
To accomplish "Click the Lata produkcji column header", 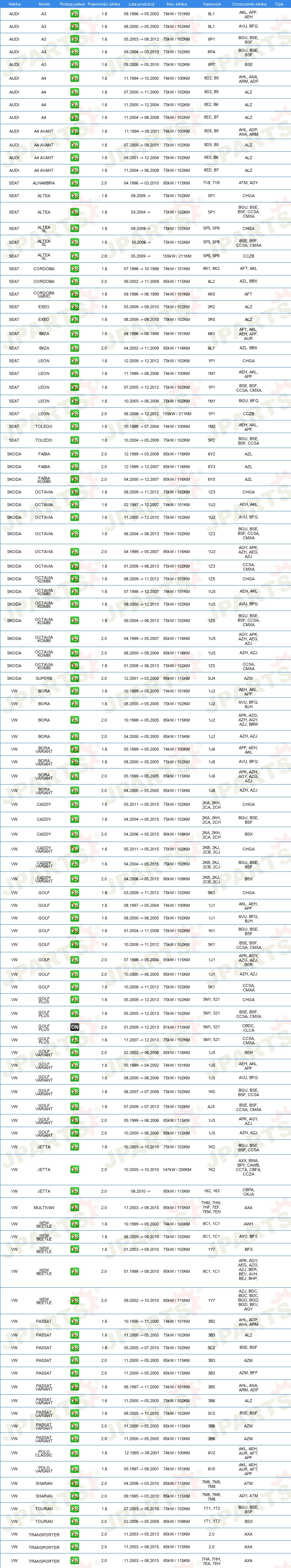I will (x=141, y=4).
